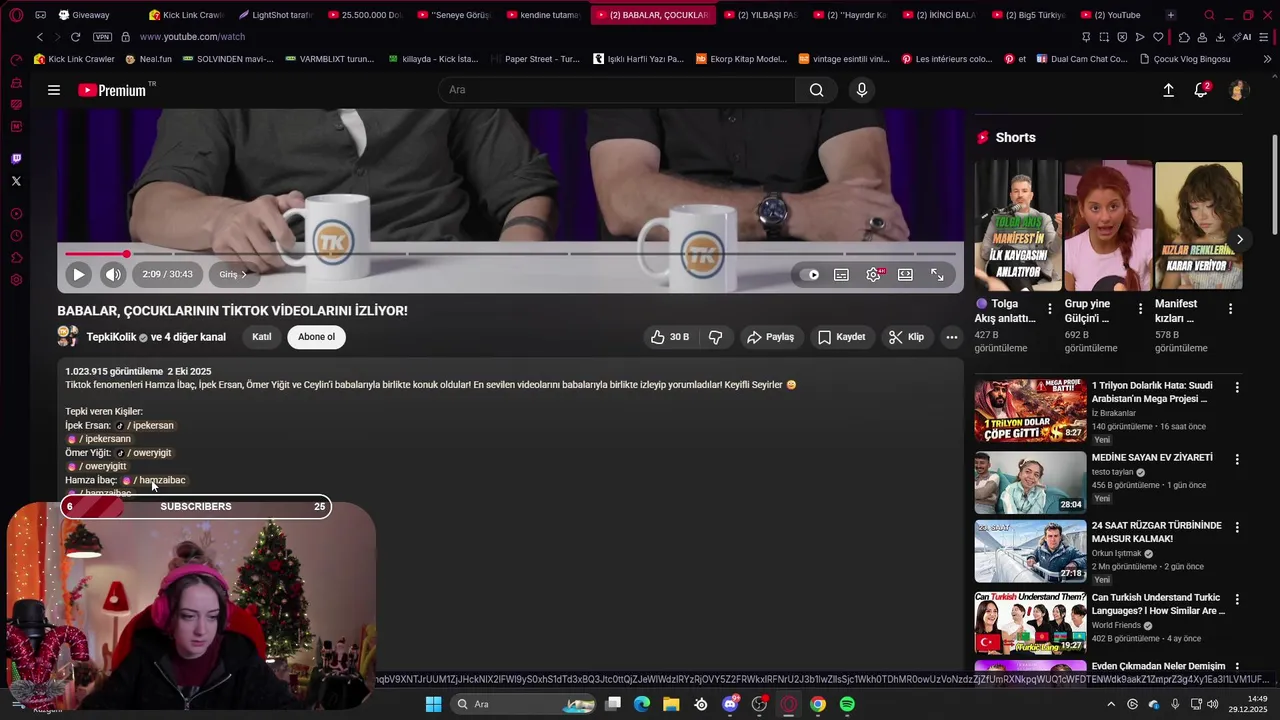Open Google Chrome from the taskbar

click(818, 704)
